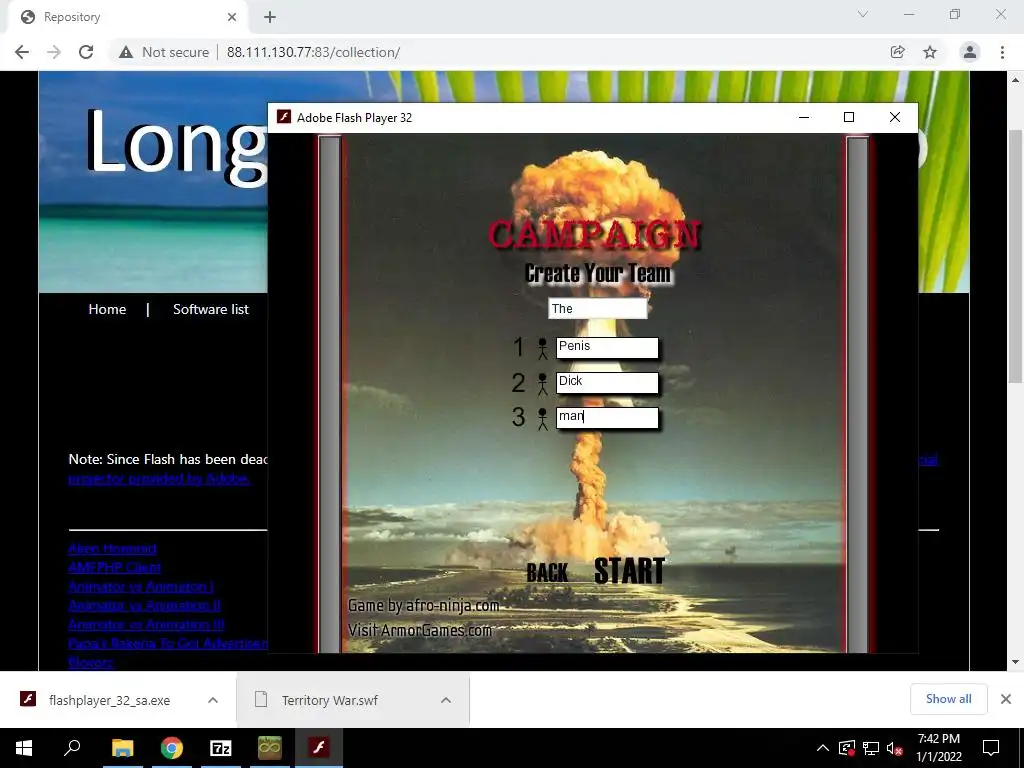Click stick figure icon for player 1
The width and height of the screenshot is (1024, 768).
pos(542,349)
